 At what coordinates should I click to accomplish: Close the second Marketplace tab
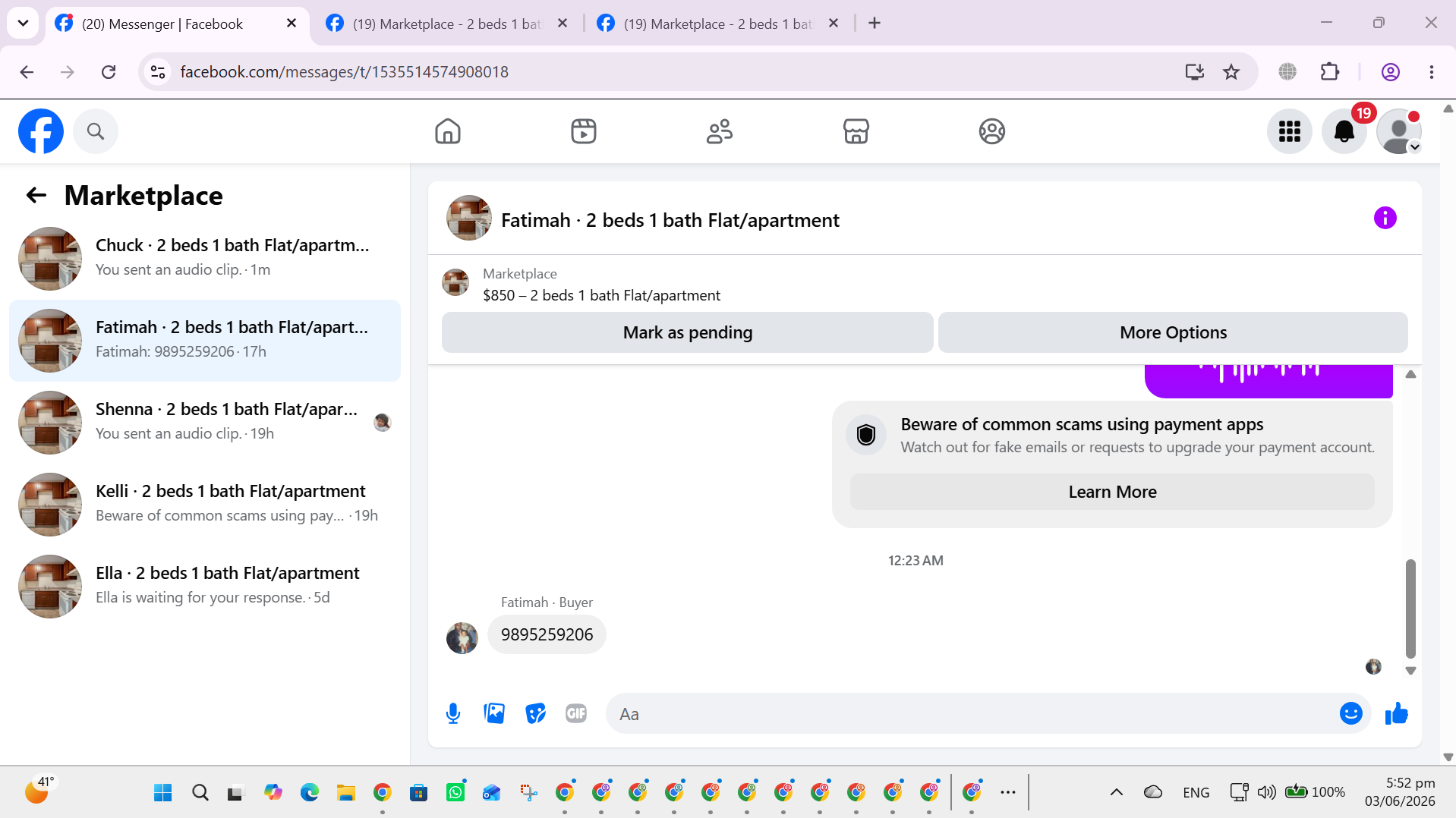coord(563,24)
